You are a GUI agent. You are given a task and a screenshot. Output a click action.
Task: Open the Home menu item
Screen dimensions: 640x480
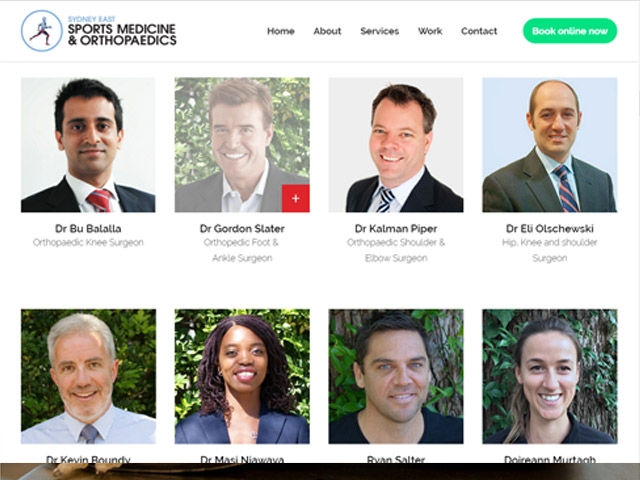point(281,31)
